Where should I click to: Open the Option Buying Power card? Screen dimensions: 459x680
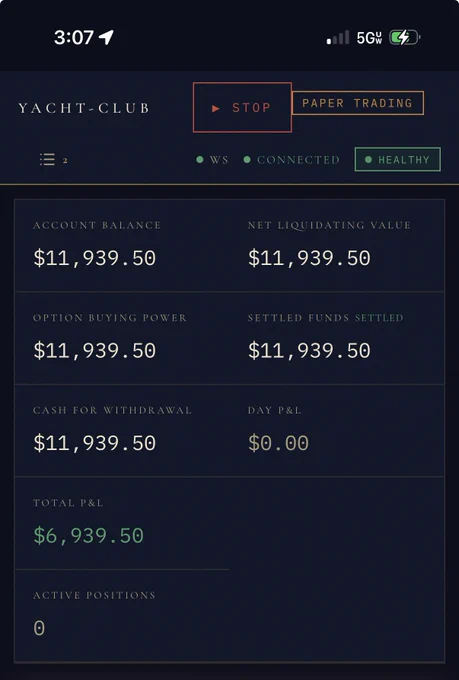coord(122,338)
